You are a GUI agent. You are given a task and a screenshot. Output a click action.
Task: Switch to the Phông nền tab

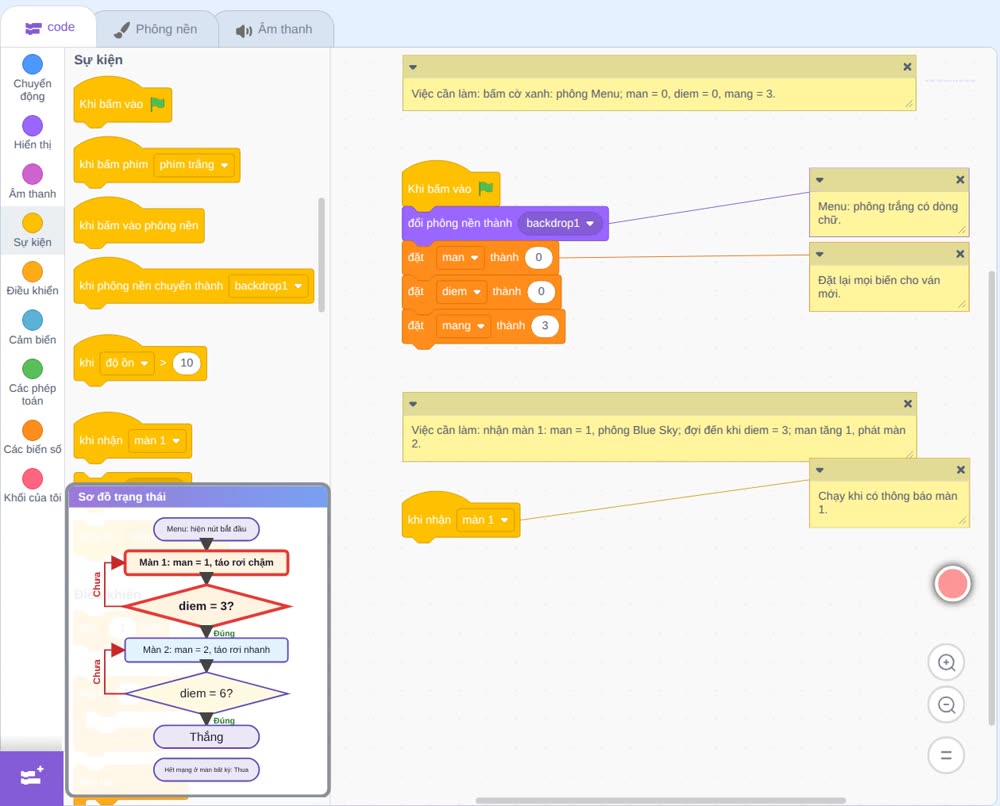coord(155,29)
